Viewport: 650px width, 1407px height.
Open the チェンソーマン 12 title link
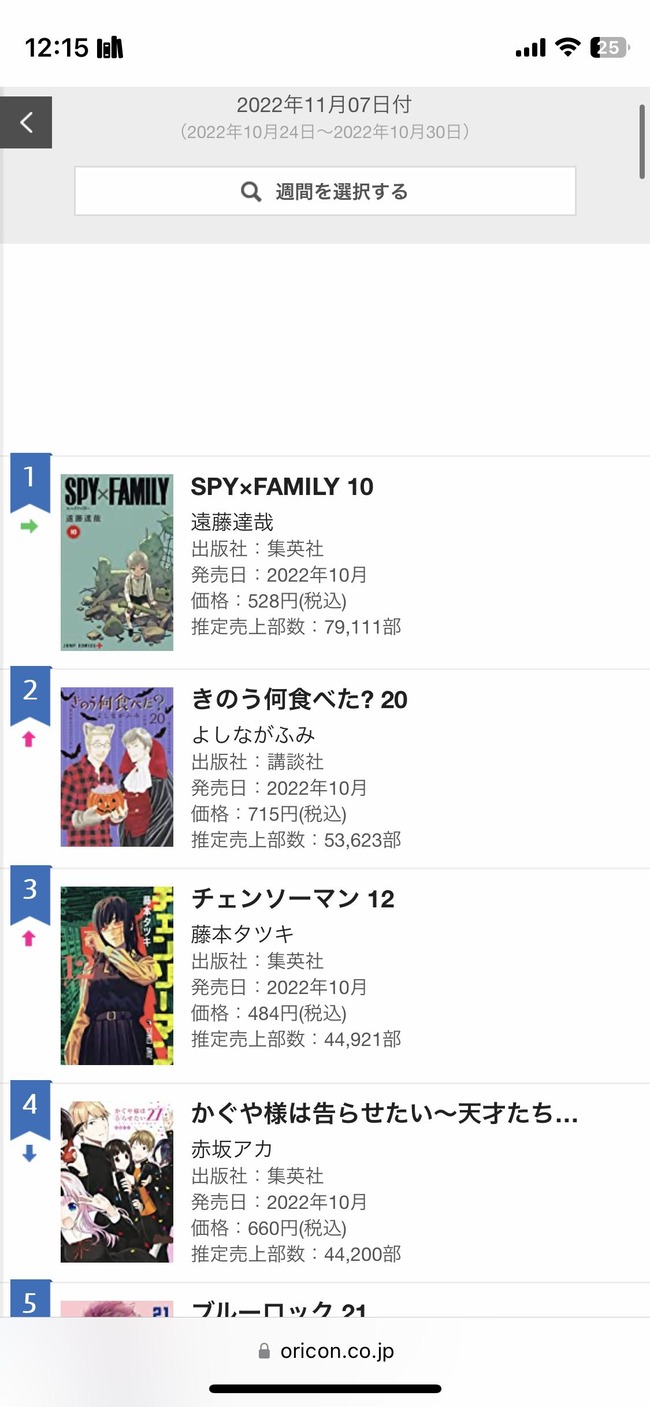pyautogui.click(x=293, y=899)
